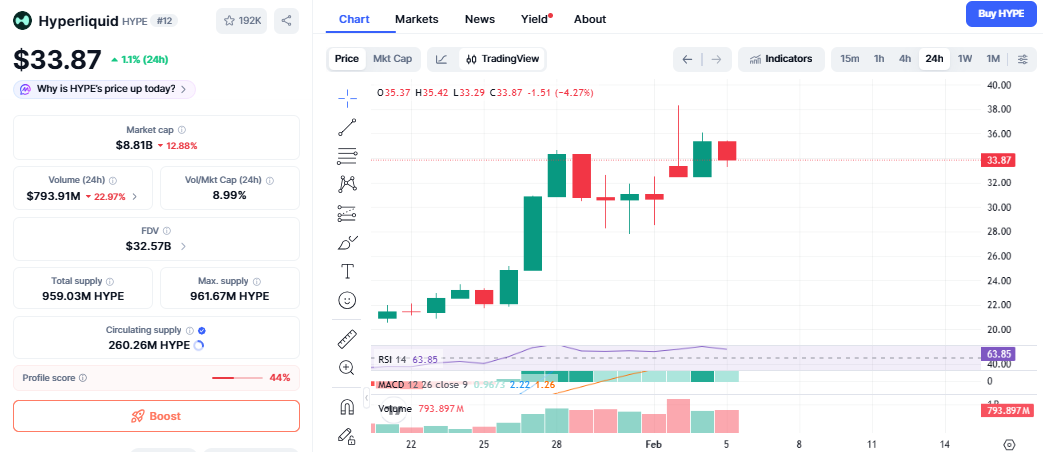Switch to TradingView chart mode
The image size is (1043, 452).
pyautogui.click(x=503, y=59)
